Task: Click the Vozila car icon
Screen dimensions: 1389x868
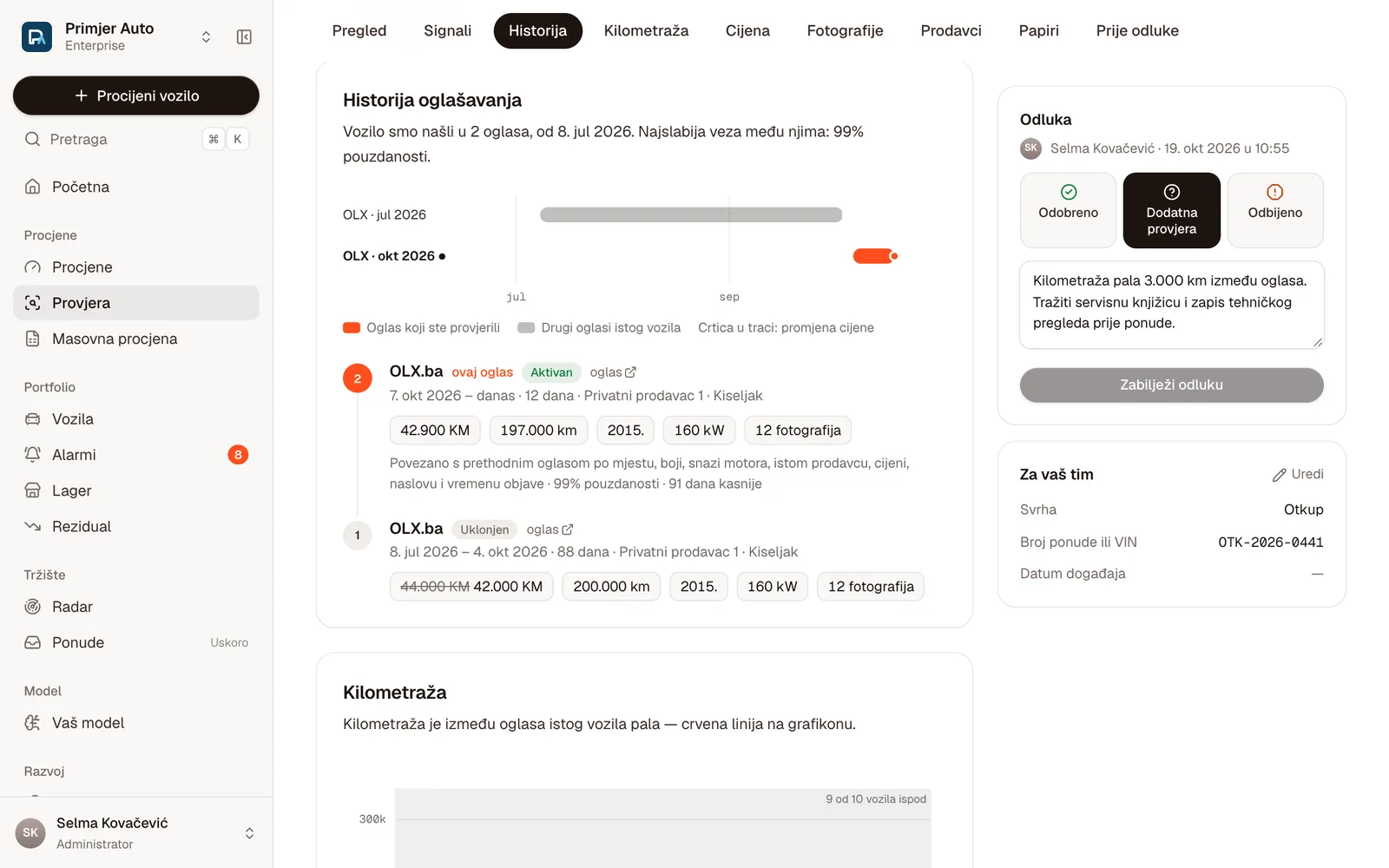Action: click(33, 419)
